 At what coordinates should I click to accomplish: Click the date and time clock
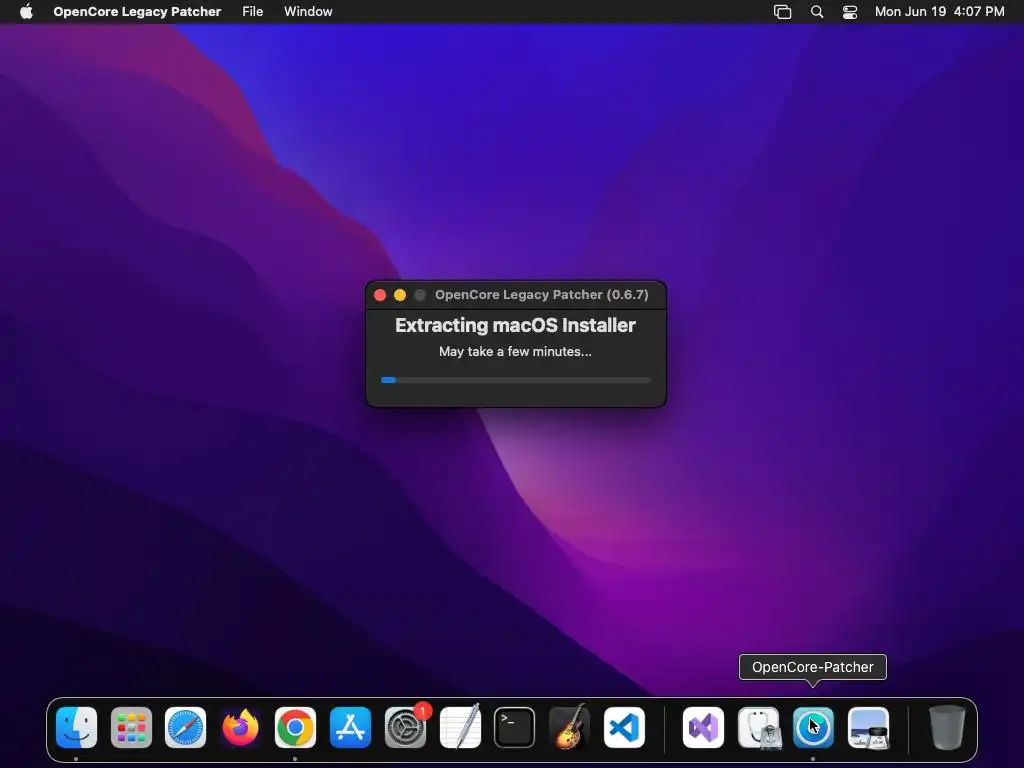coord(939,11)
